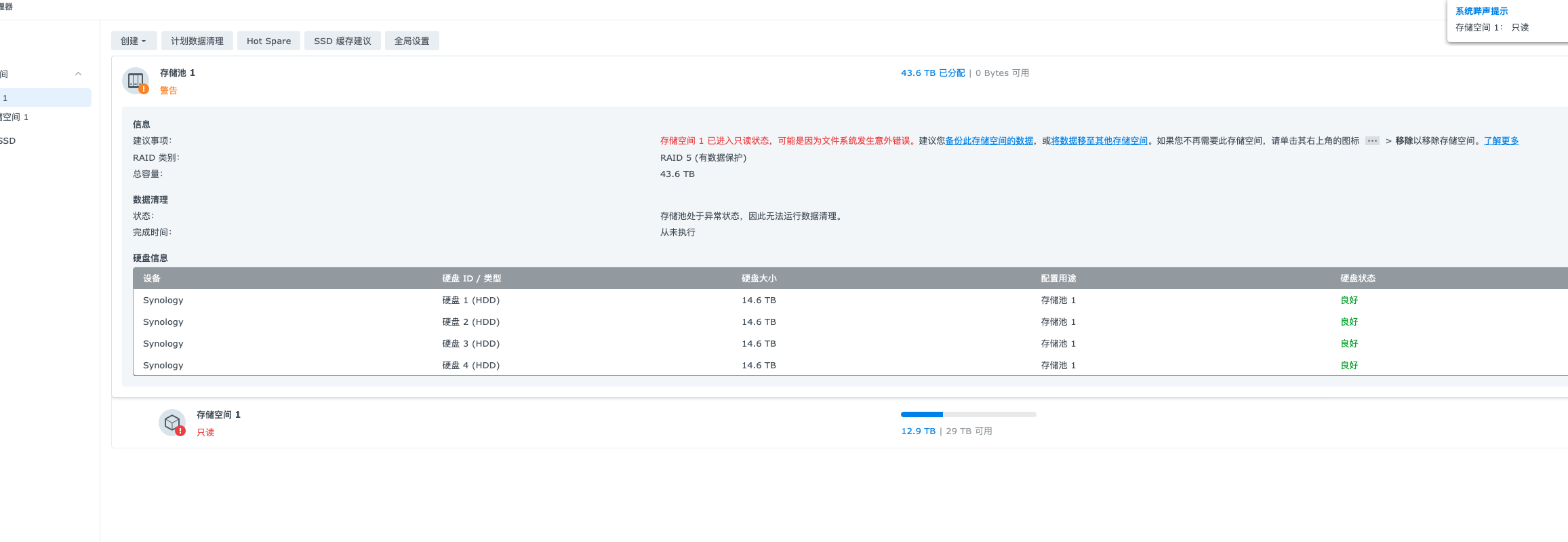This screenshot has height=542, width=1568.
Task: Click the three-dots icon in the recommendation text
Action: click(x=1372, y=141)
